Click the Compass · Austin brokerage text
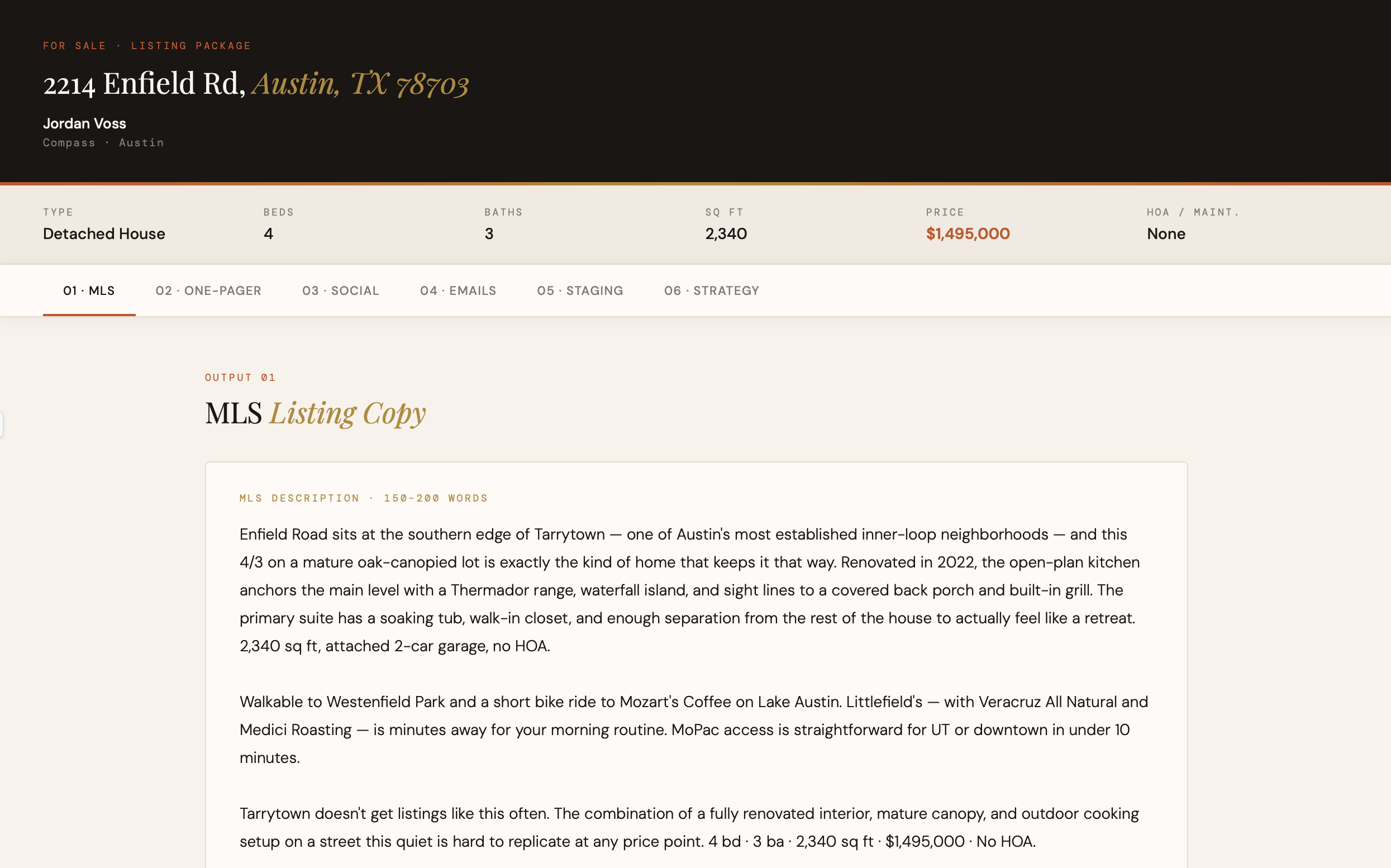 tap(103, 142)
